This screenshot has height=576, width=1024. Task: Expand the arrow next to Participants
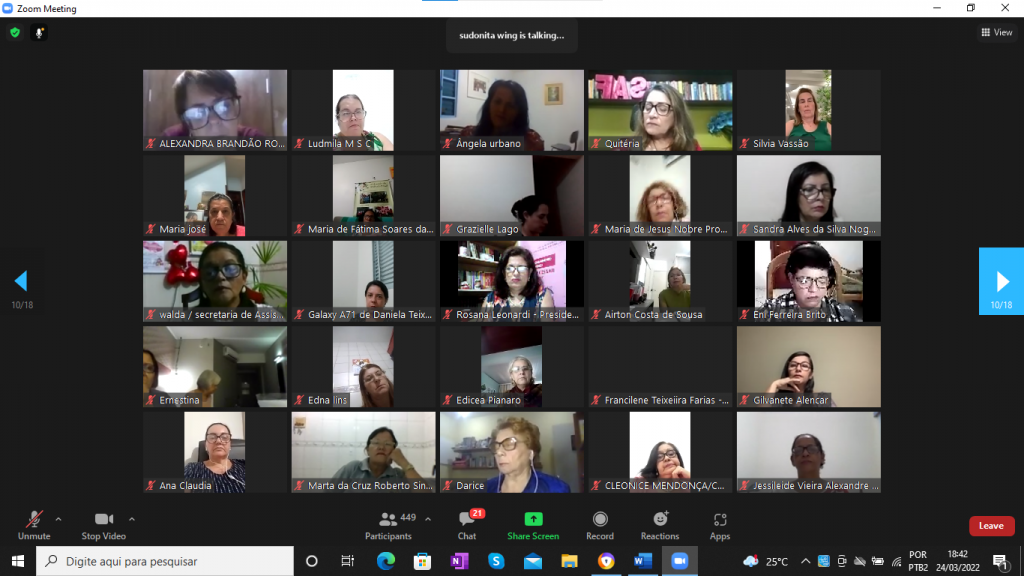[428, 519]
